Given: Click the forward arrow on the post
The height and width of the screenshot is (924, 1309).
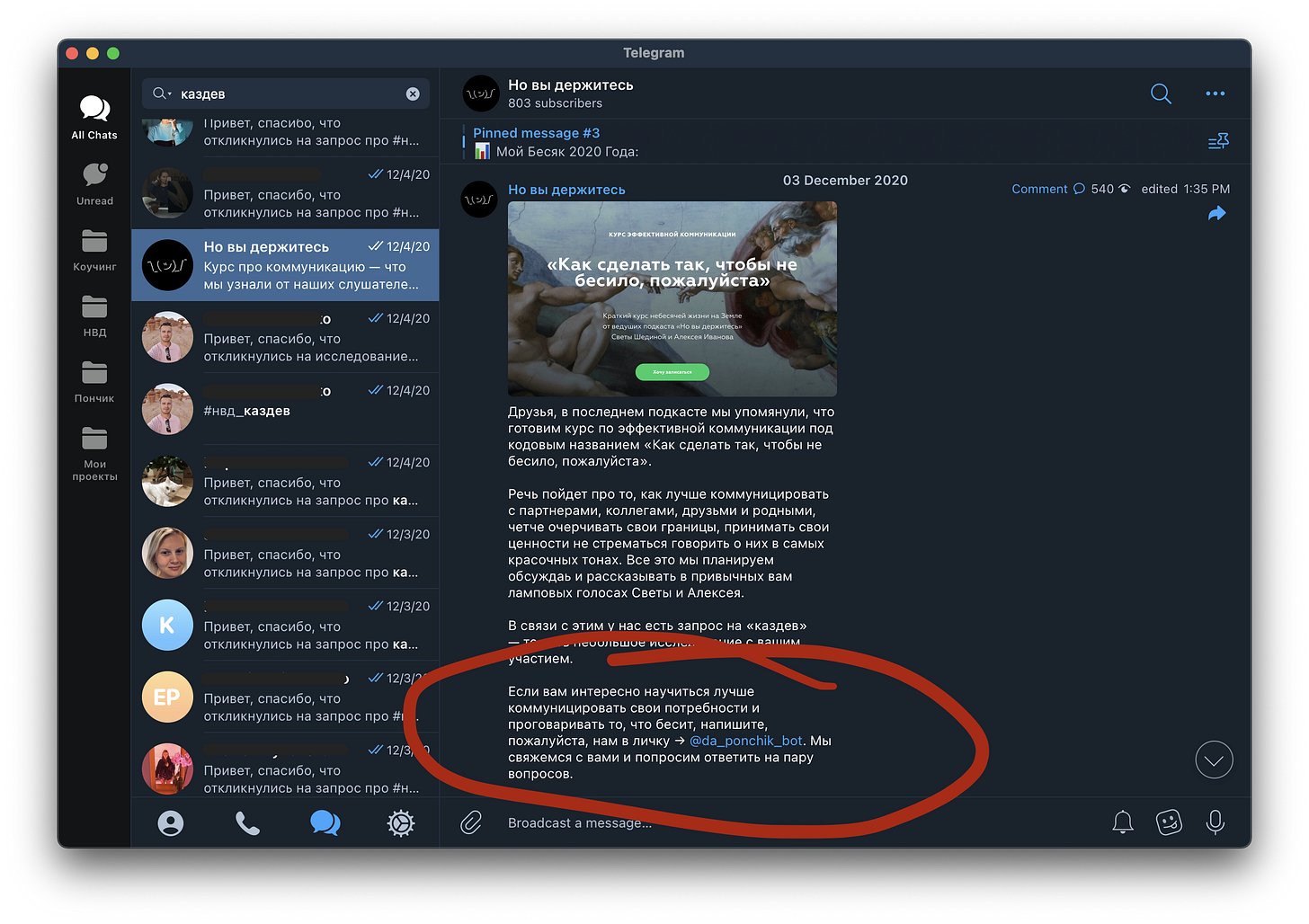Looking at the screenshot, I should click(x=1216, y=213).
